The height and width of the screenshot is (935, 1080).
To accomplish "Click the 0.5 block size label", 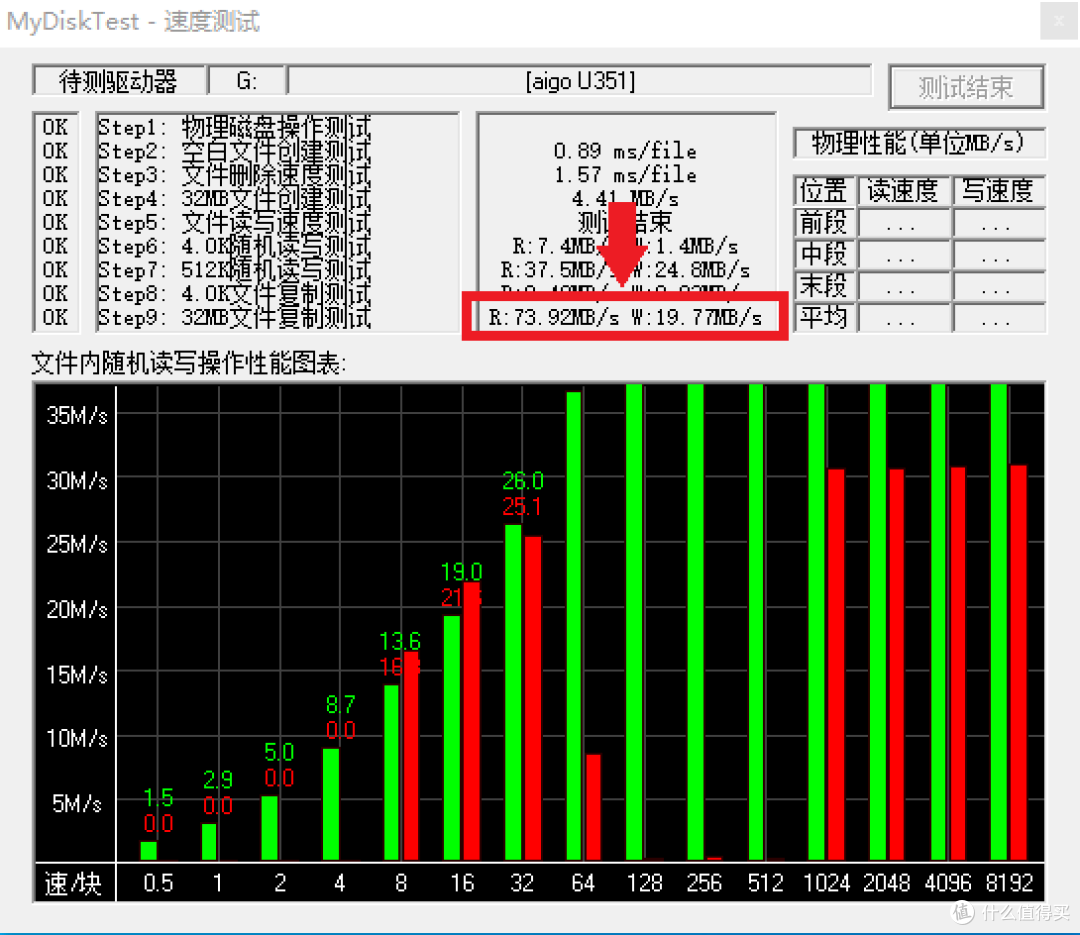I will pos(158,883).
